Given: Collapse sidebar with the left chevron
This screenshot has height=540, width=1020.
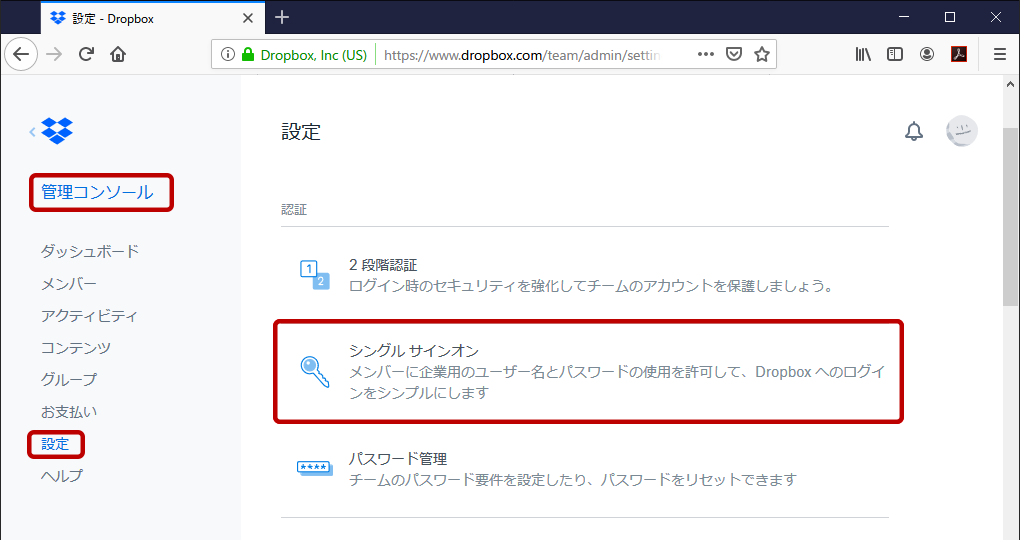Looking at the screenshot, I should [x=32, y=131].
